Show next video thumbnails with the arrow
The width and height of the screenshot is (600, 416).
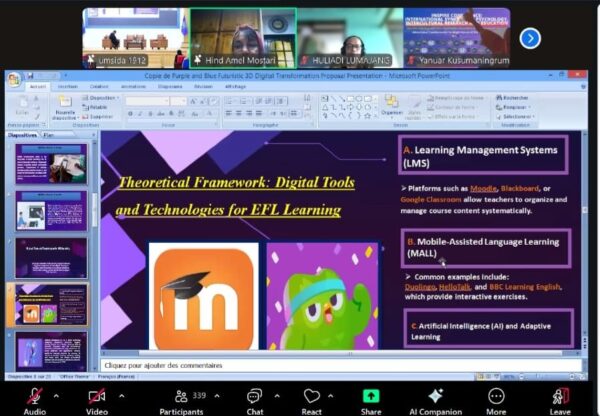(530, 38)
